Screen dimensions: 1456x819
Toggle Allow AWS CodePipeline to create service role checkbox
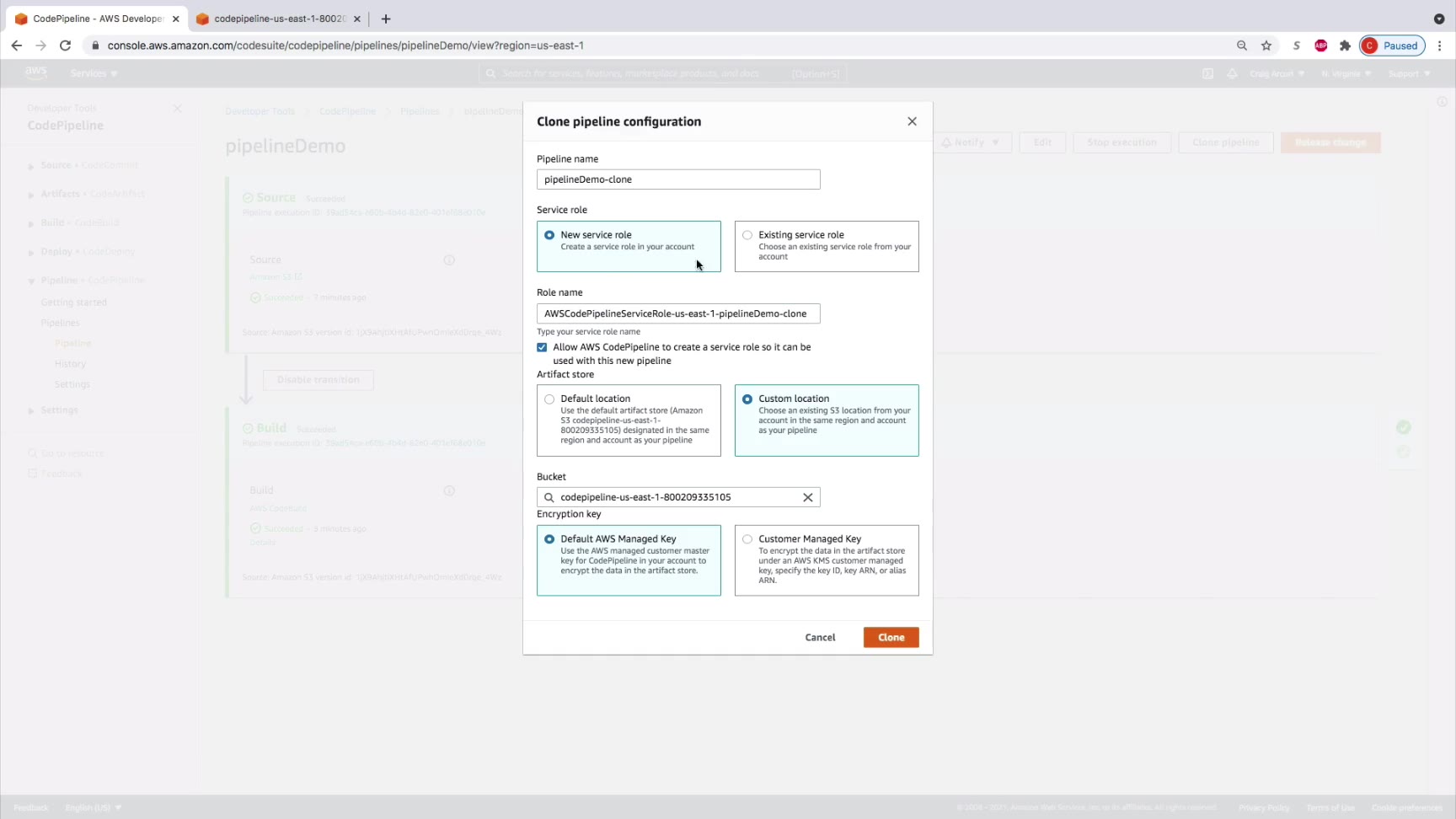click(x=542, y=347)
